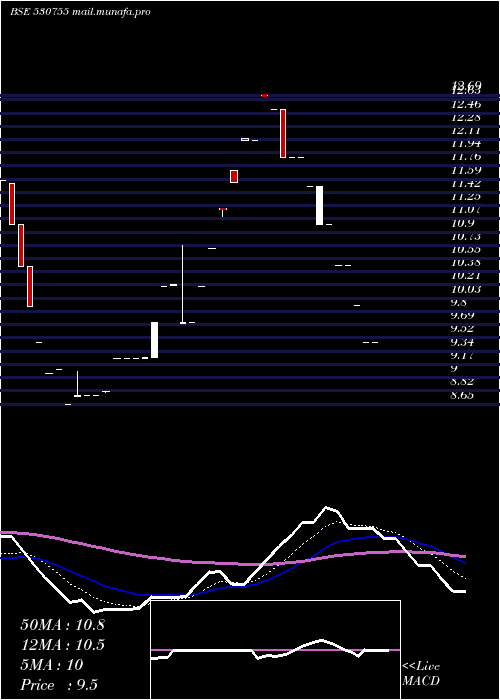500x700 pixels.
Task: Click the <<Live MACD label
Action: tap(421, 673)
